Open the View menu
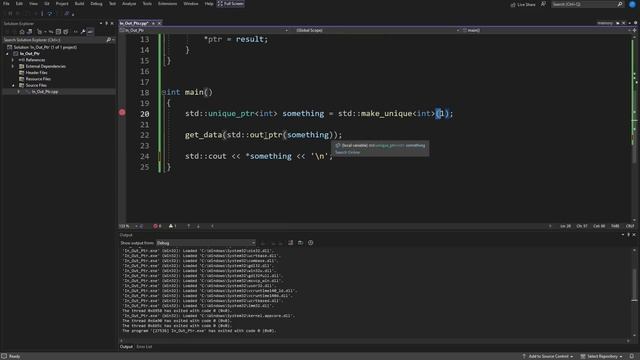The height and width of the screenshot is (360, 640). pos(33,4)
